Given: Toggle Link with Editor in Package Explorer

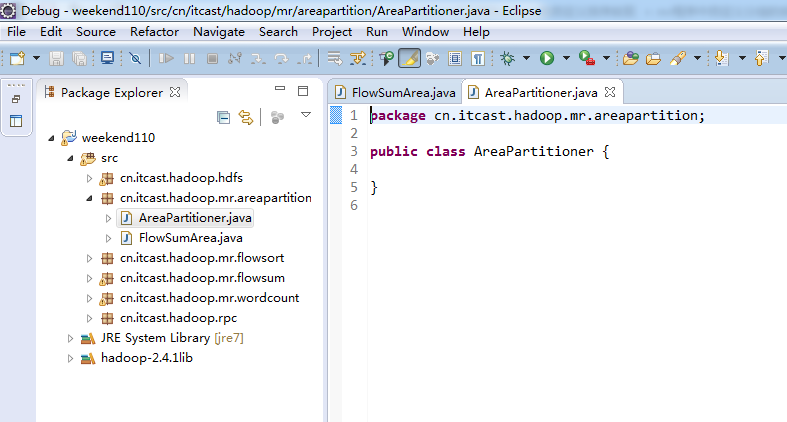Looking at the screenshot, I should coord(246,117).
